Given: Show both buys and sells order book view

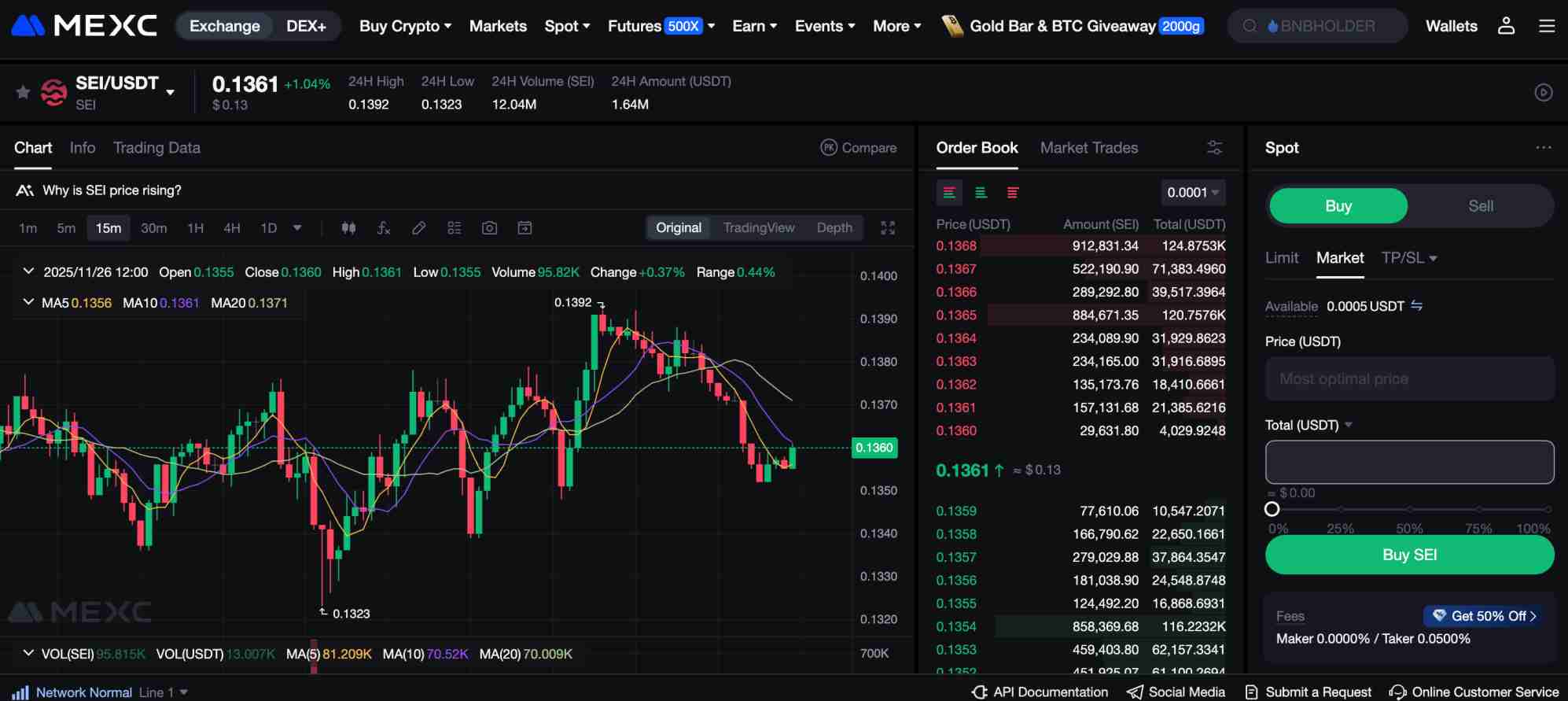Looking at the screenshot, I should click(x=949, y=193).
